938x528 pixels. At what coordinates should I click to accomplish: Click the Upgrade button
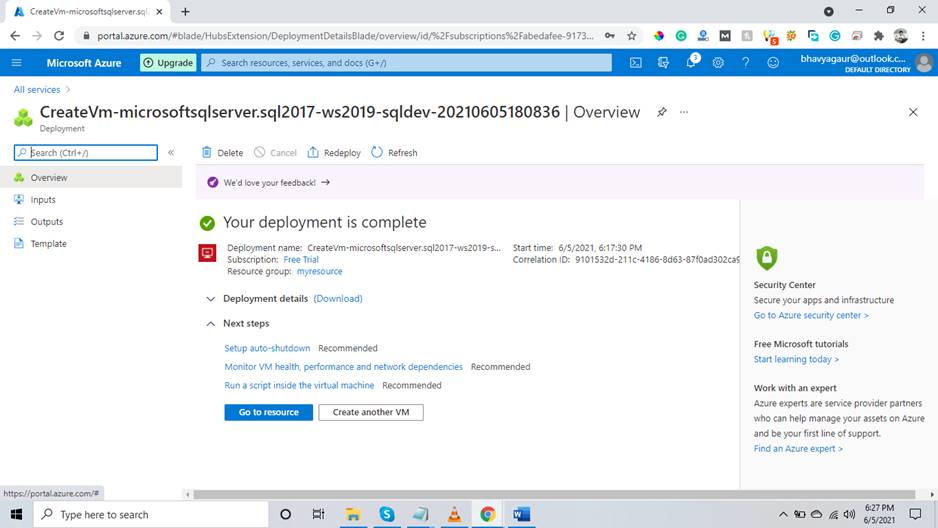point(168,63)
